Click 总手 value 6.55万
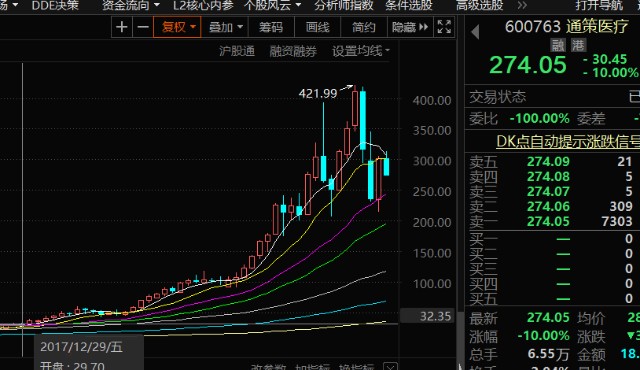The height and width of the screenshot is (370, 640). (x=548, y=354)
